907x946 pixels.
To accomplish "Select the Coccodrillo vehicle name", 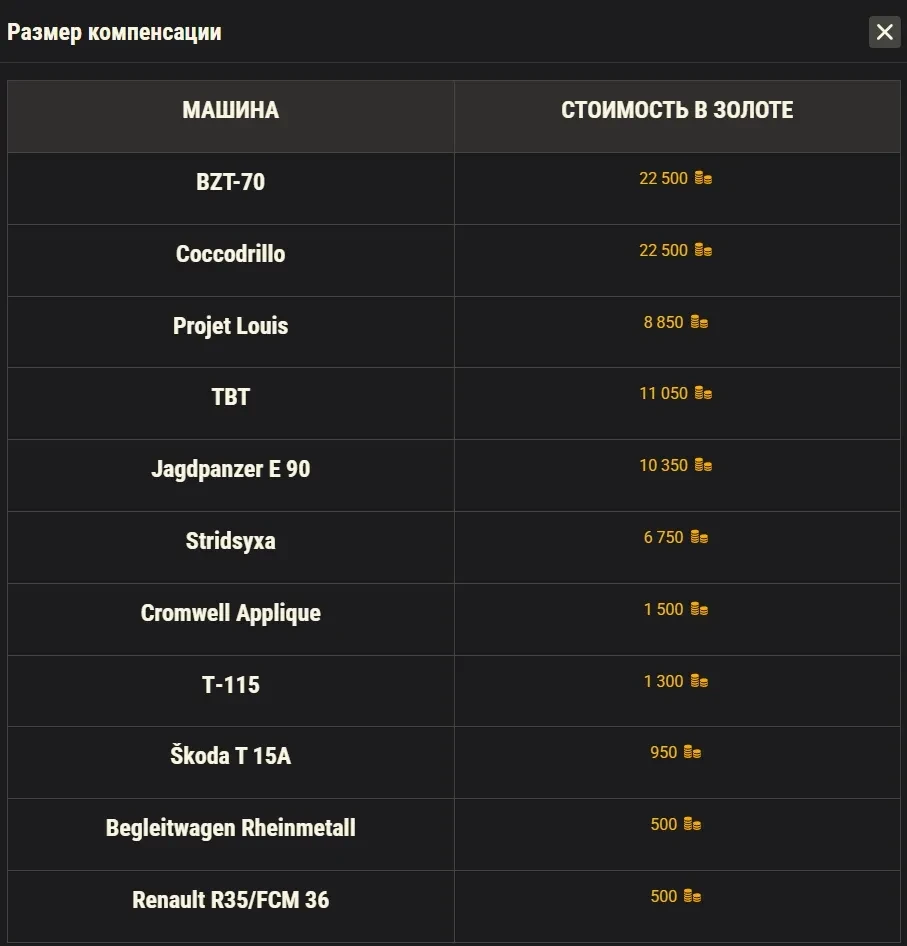I will [x=230, y=254].
